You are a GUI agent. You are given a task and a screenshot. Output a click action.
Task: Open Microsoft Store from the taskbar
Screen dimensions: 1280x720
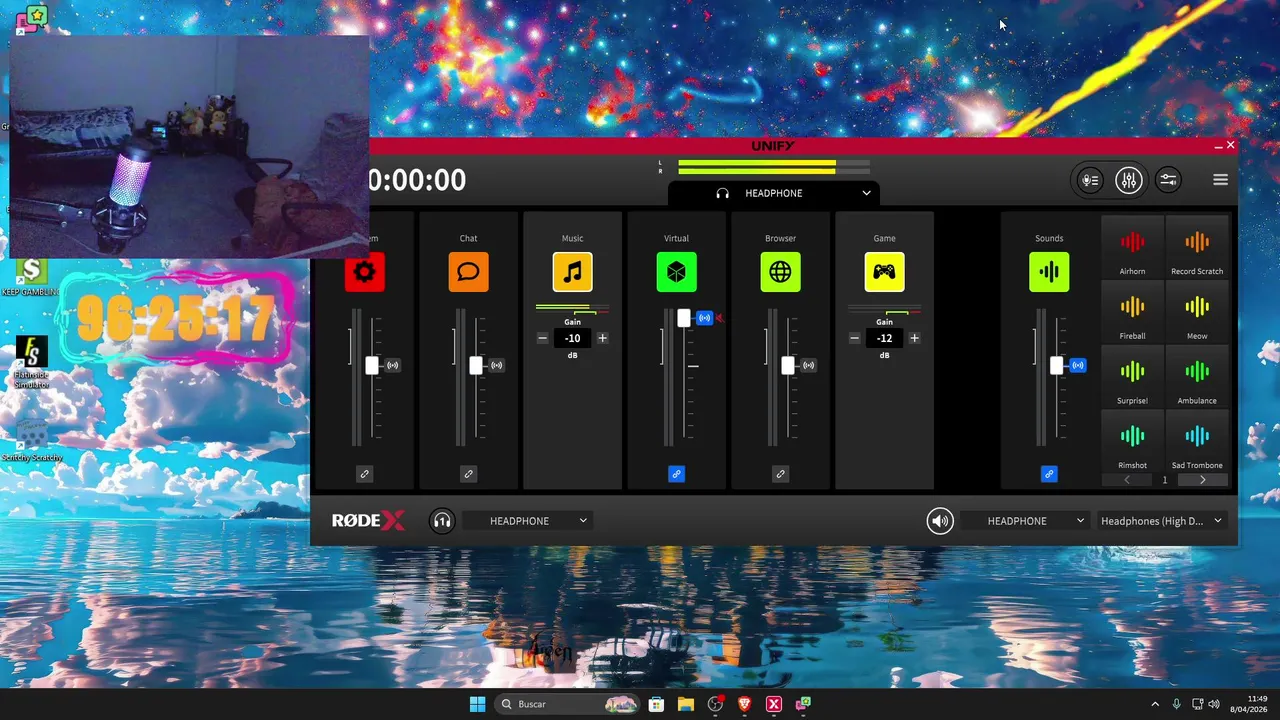tap(656, 704)
